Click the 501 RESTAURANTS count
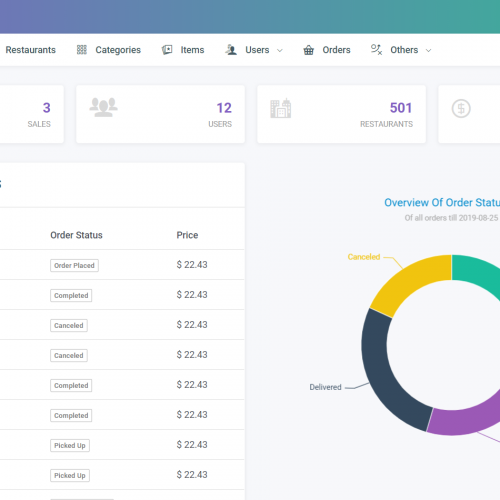Image resolution: width=500 pixels, height=500 pixels. (x=401, y=108)
